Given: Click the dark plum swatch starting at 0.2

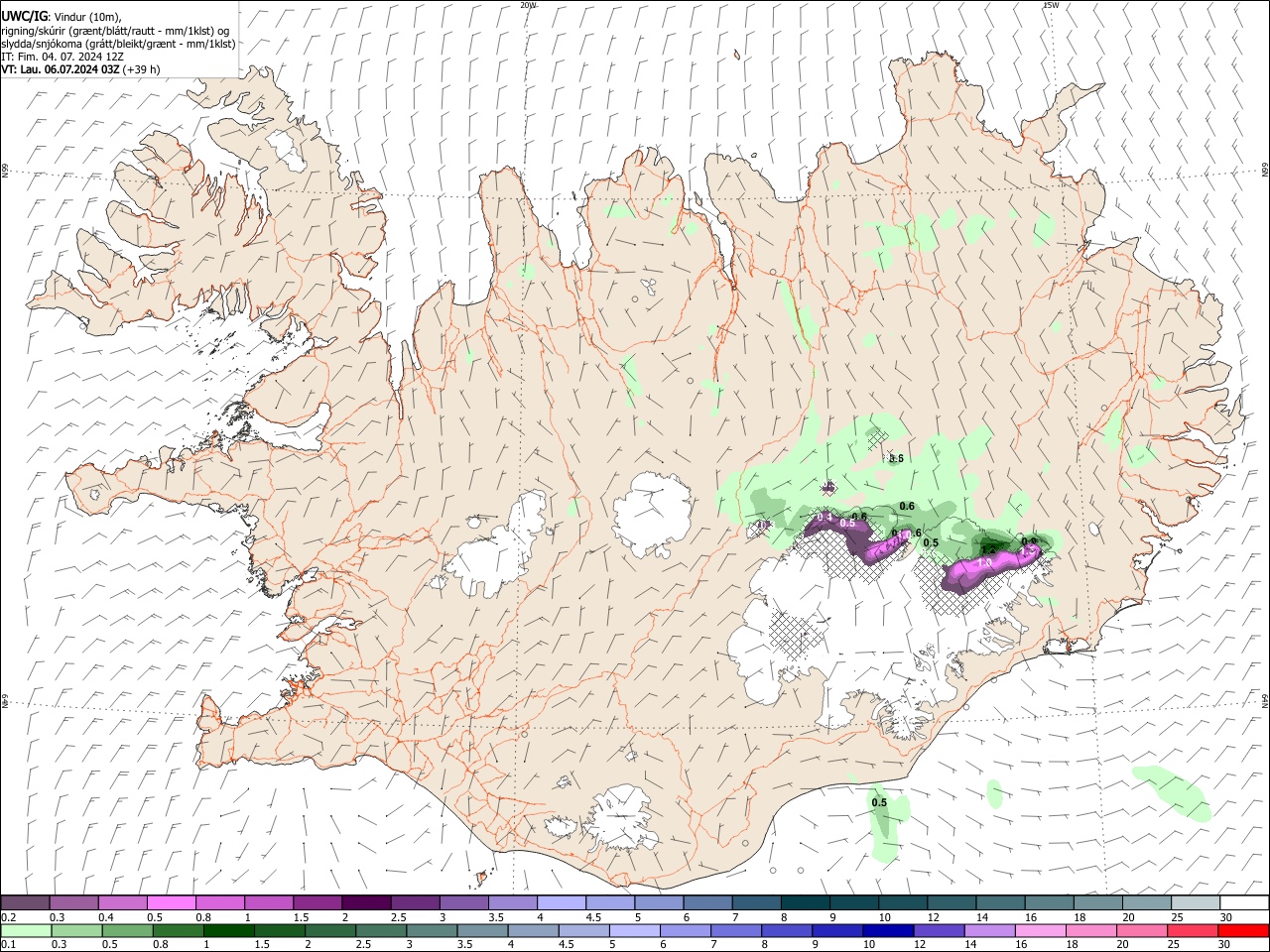Looking at the screenshot, I should (x=25, y=902).
